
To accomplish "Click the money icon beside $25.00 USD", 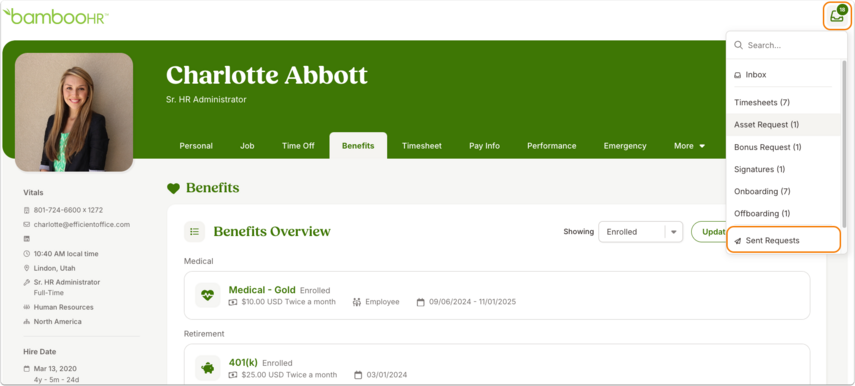I will point(233,375).
